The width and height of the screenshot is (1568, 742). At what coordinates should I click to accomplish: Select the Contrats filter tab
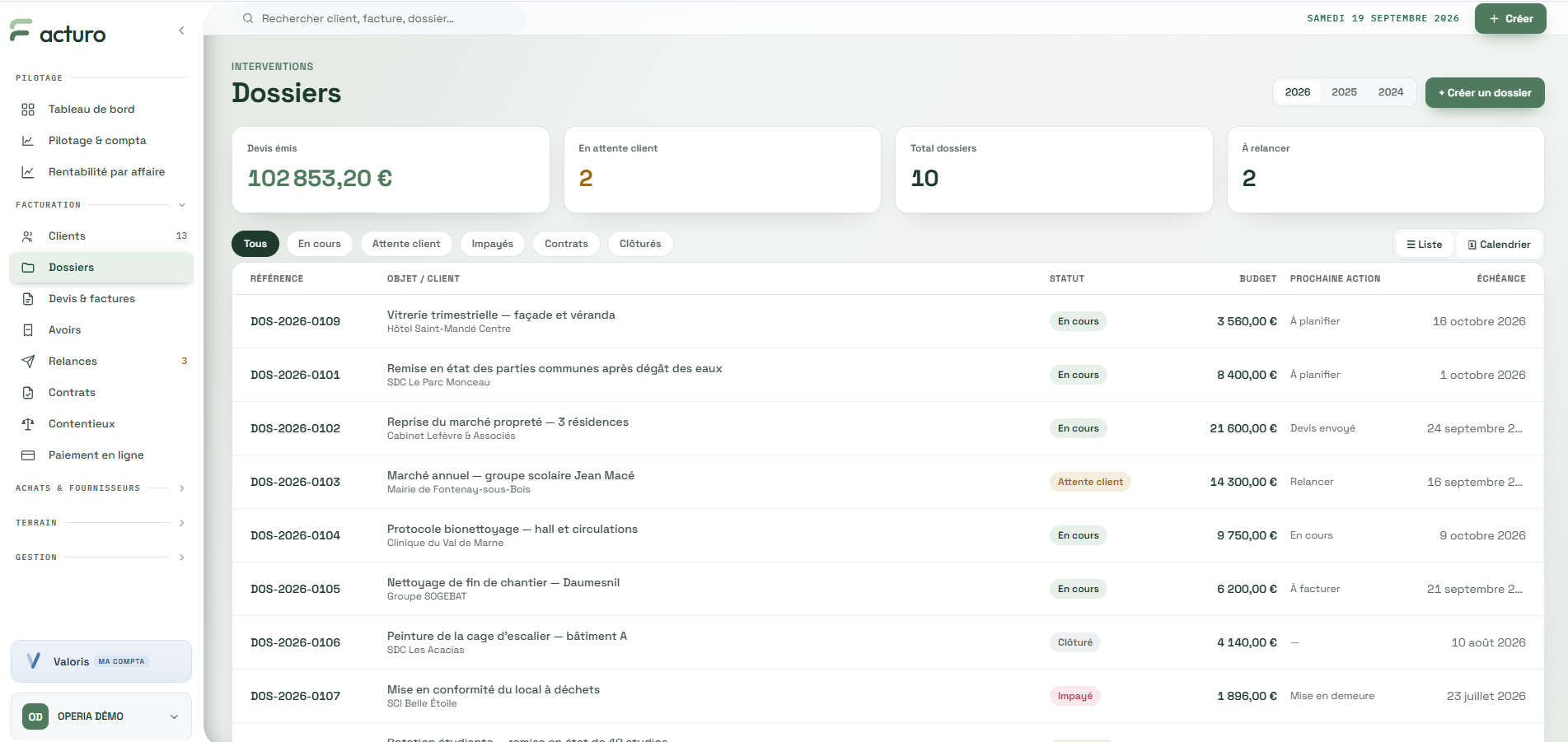click(566, 244)
